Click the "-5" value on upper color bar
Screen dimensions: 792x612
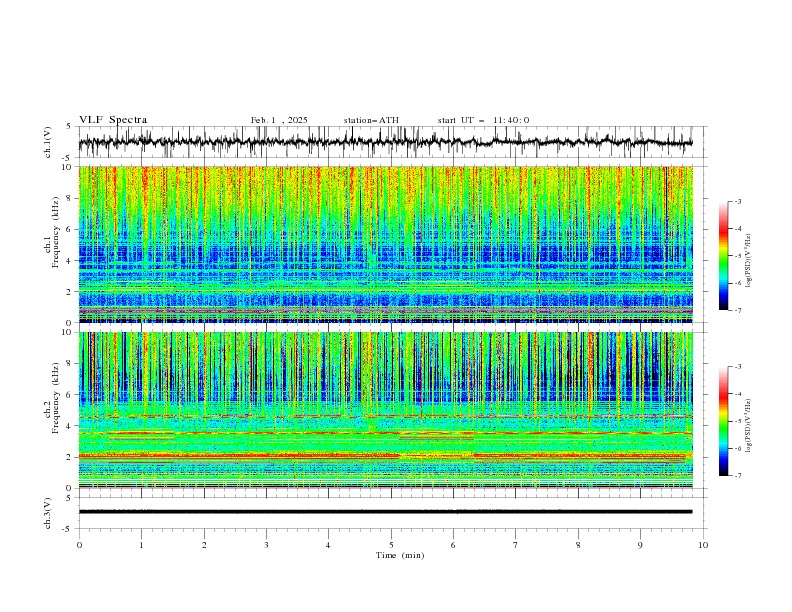tap(737, 256)
